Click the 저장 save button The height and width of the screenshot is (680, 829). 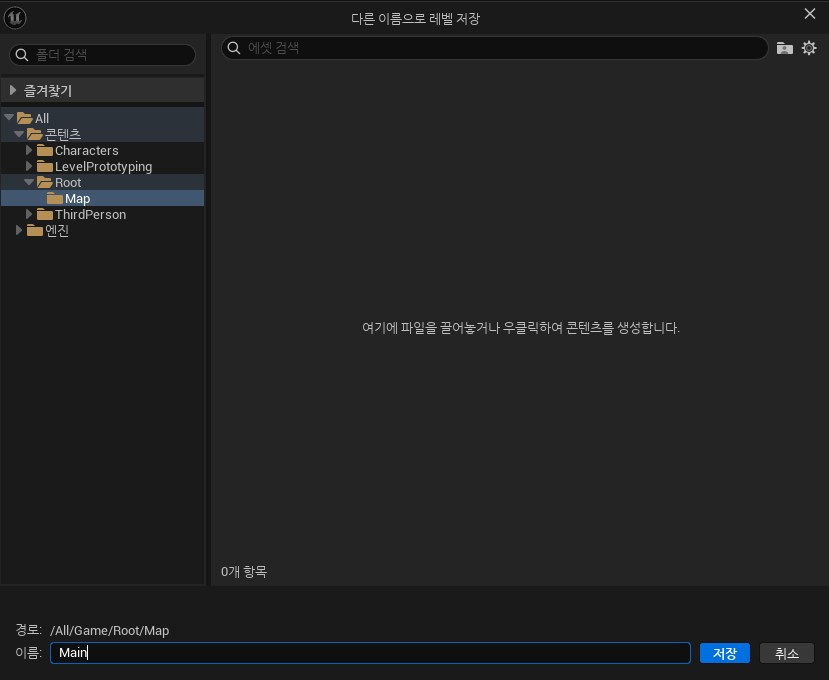pyautogui.click(x=724, y=653)
